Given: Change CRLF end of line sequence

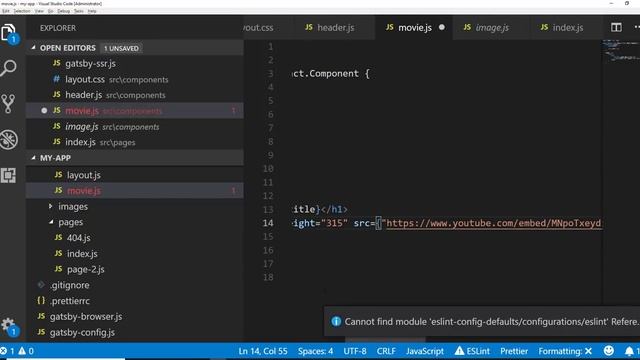Looking at the screenshot, I should [x=386, y=351].
